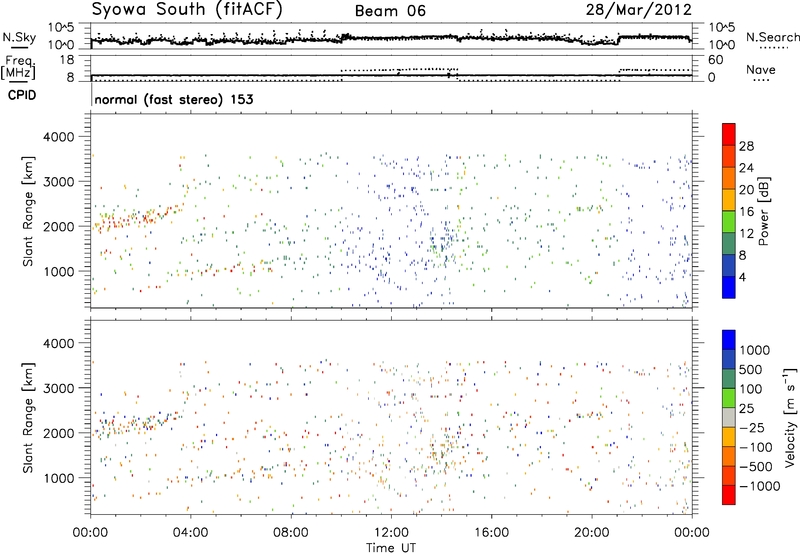This screenshot has width=800, height=554.
Task: Click the 24 label on Power colorbar
Action: click(746, 168)
